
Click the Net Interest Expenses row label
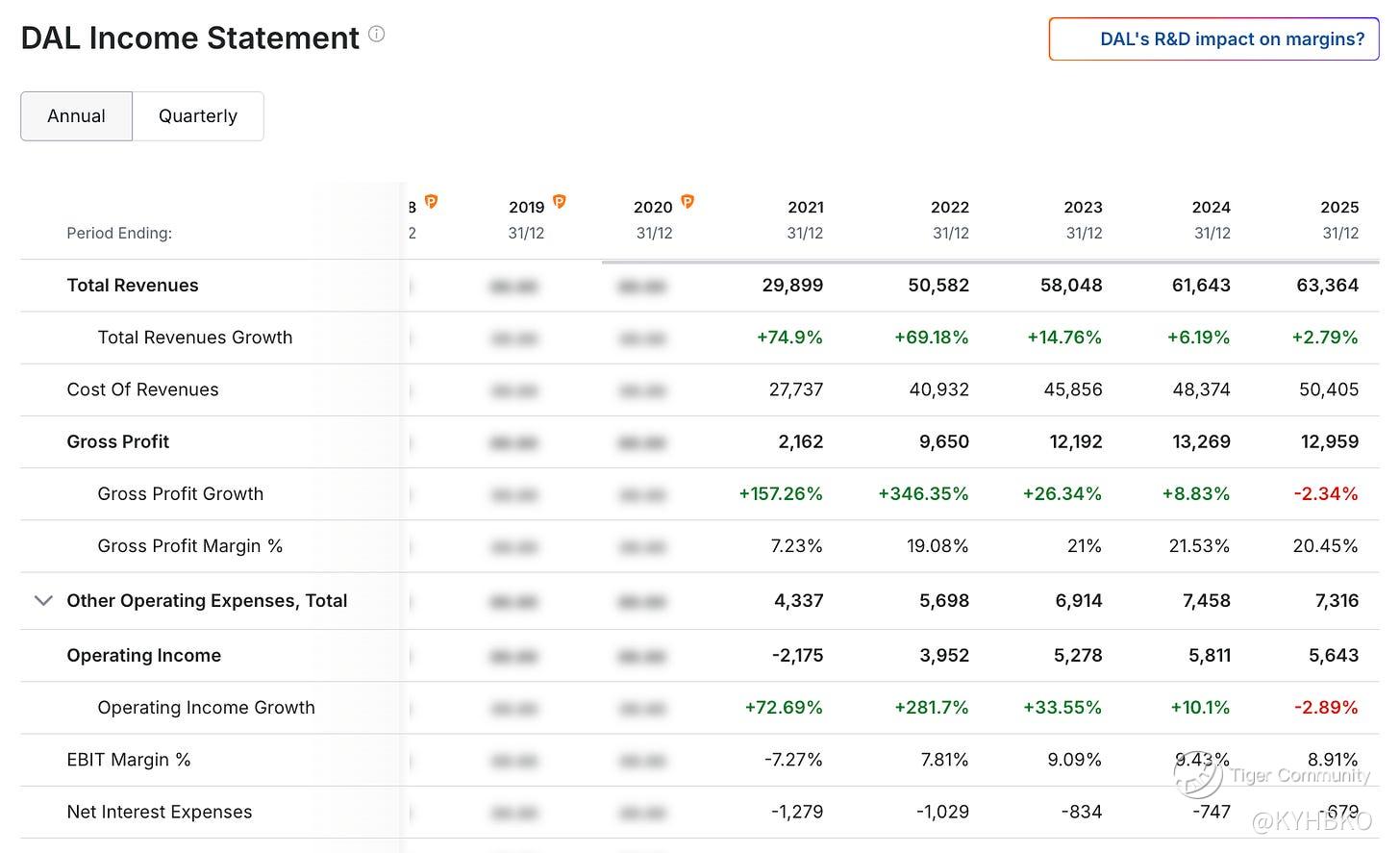click(160, 813)
